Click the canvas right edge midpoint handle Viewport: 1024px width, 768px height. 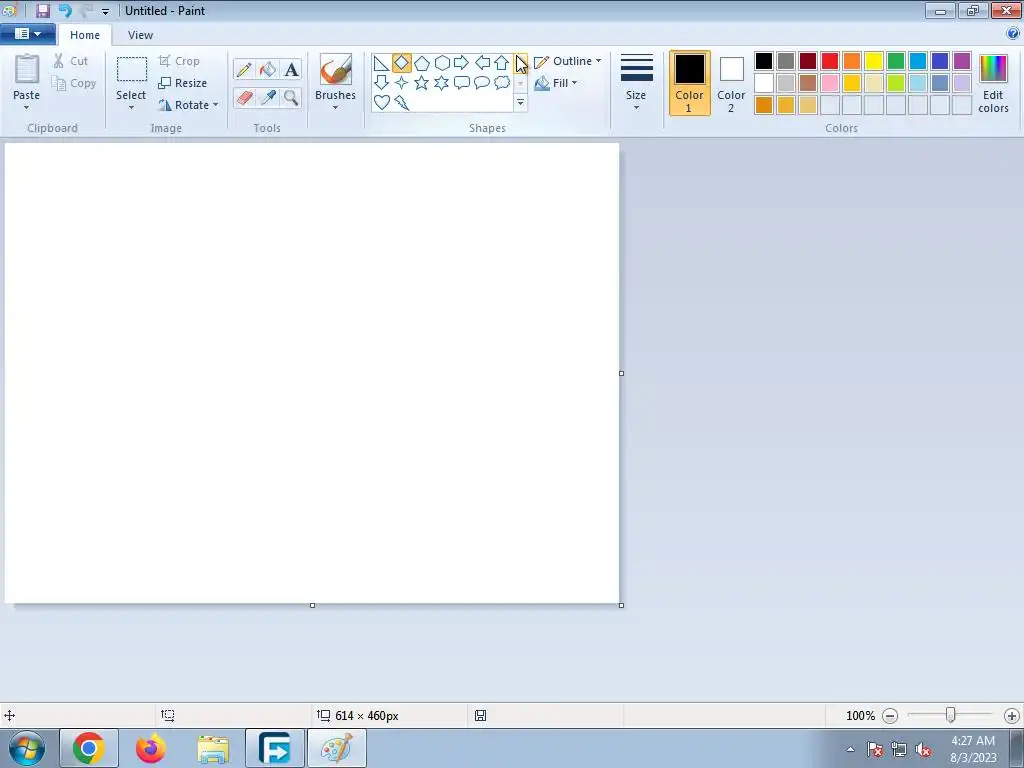point(621,374)
